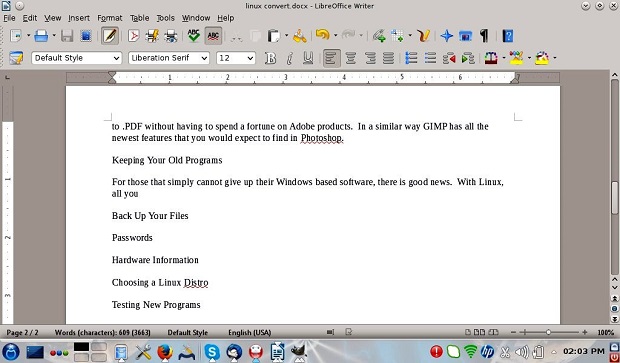The width and height of the screenshot is (620, 363).
Task: Select Align Right button
Action: click(x=370, y=58)
